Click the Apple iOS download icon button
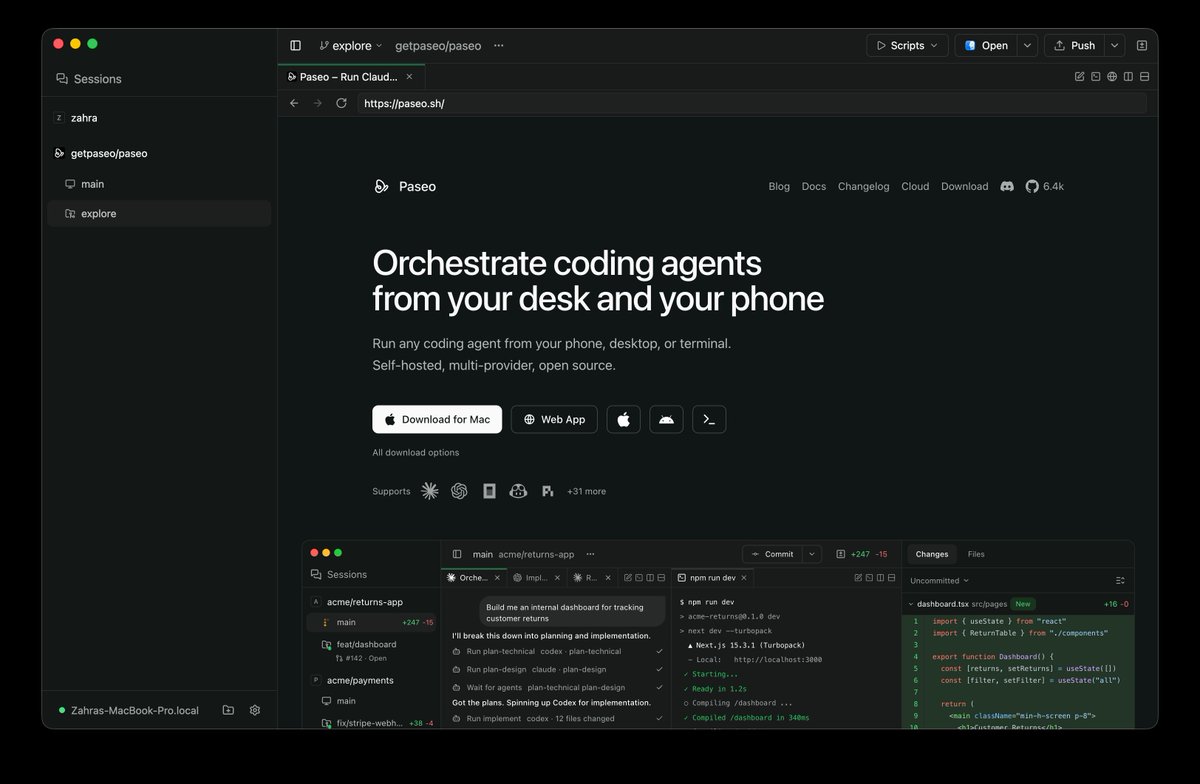Viewport: 1200px width, 784px height. (x=623, y=419)
